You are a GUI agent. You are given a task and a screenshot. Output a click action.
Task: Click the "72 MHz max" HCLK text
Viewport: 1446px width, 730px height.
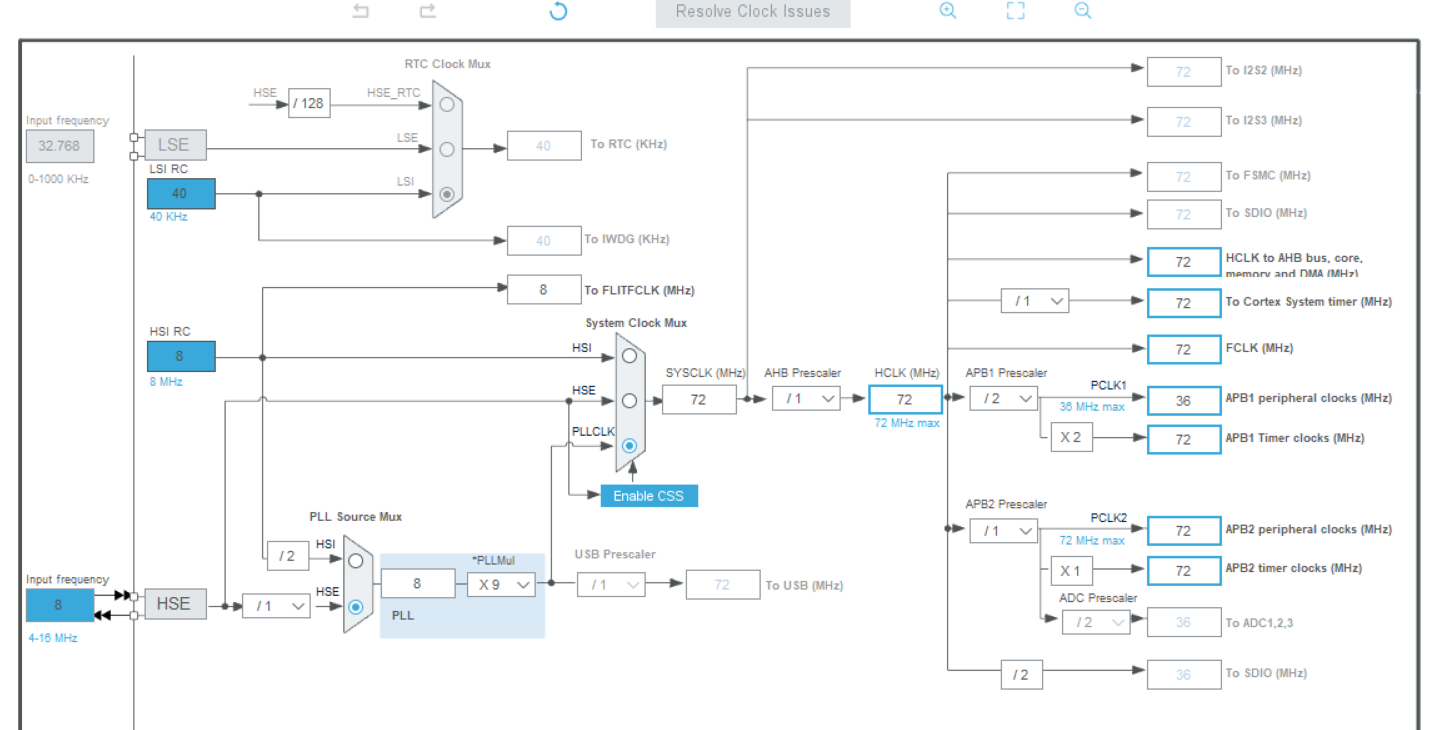click(907, 423)
